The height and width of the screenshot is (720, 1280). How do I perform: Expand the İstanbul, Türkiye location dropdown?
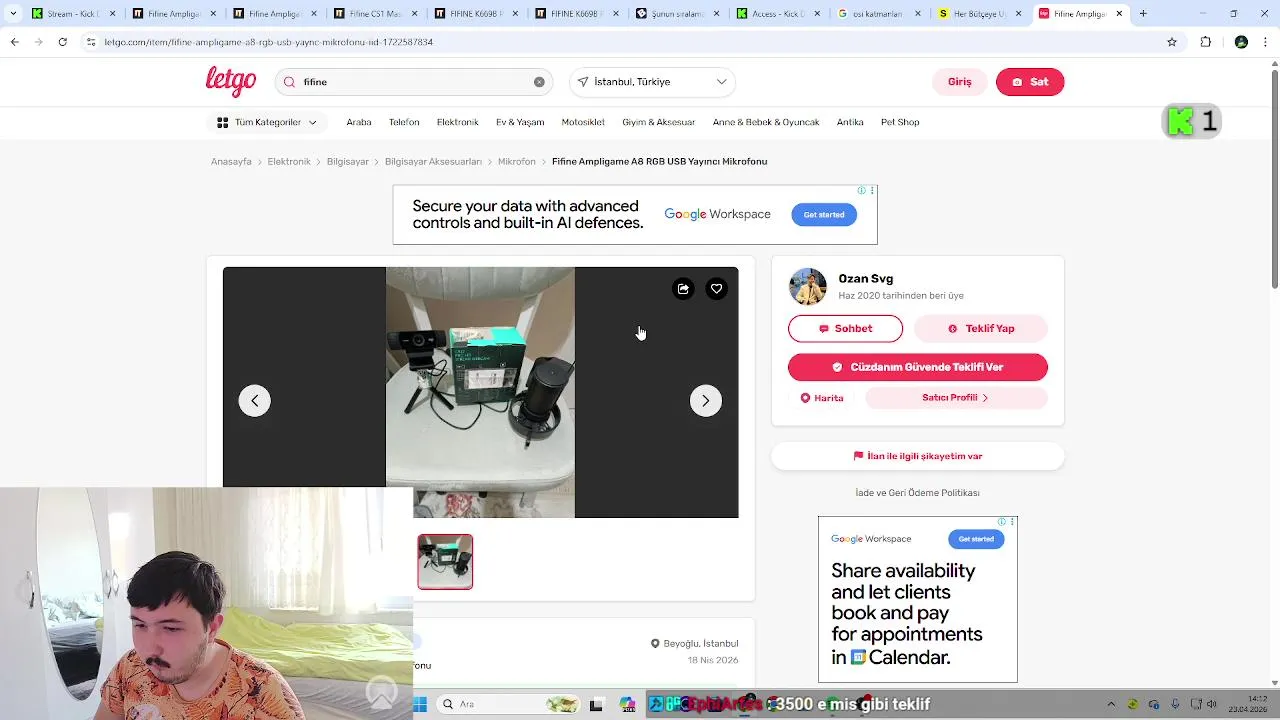pos(652,82)
